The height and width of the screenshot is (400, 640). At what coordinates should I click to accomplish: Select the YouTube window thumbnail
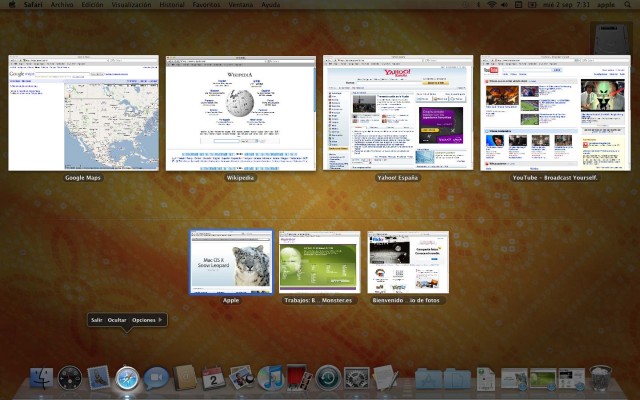pos(556,113)
